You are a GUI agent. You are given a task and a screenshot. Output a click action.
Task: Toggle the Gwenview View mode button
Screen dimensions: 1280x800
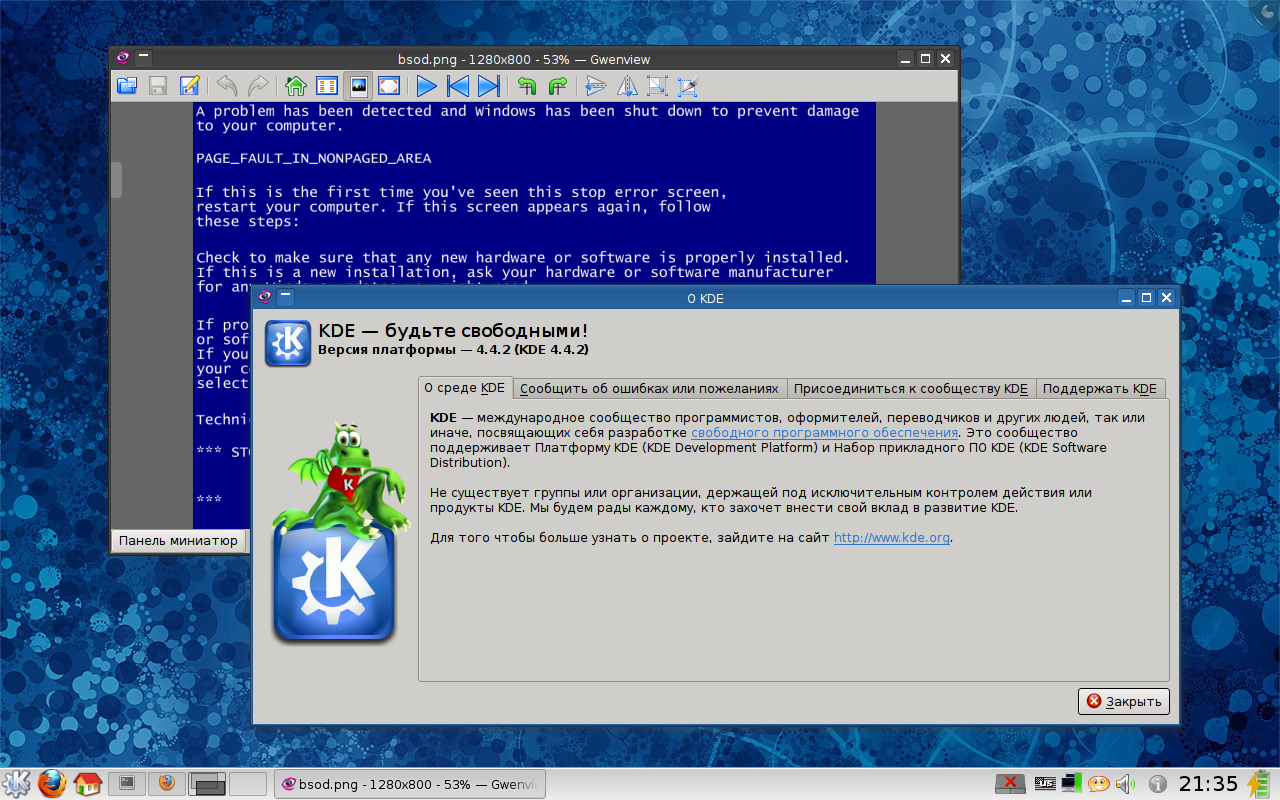tap(357, 86)
